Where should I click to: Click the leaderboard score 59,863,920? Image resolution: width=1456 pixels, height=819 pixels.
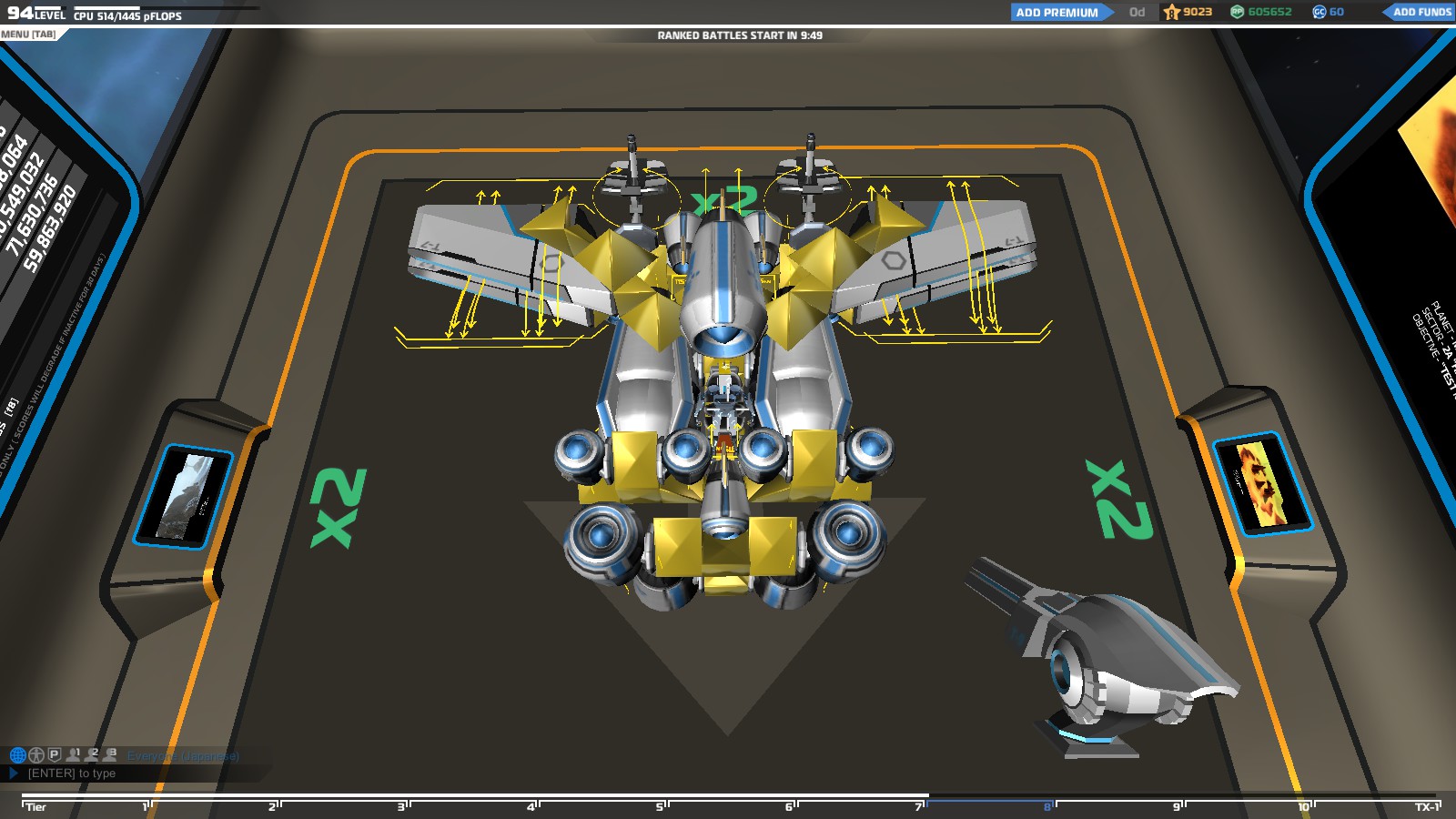51,228
